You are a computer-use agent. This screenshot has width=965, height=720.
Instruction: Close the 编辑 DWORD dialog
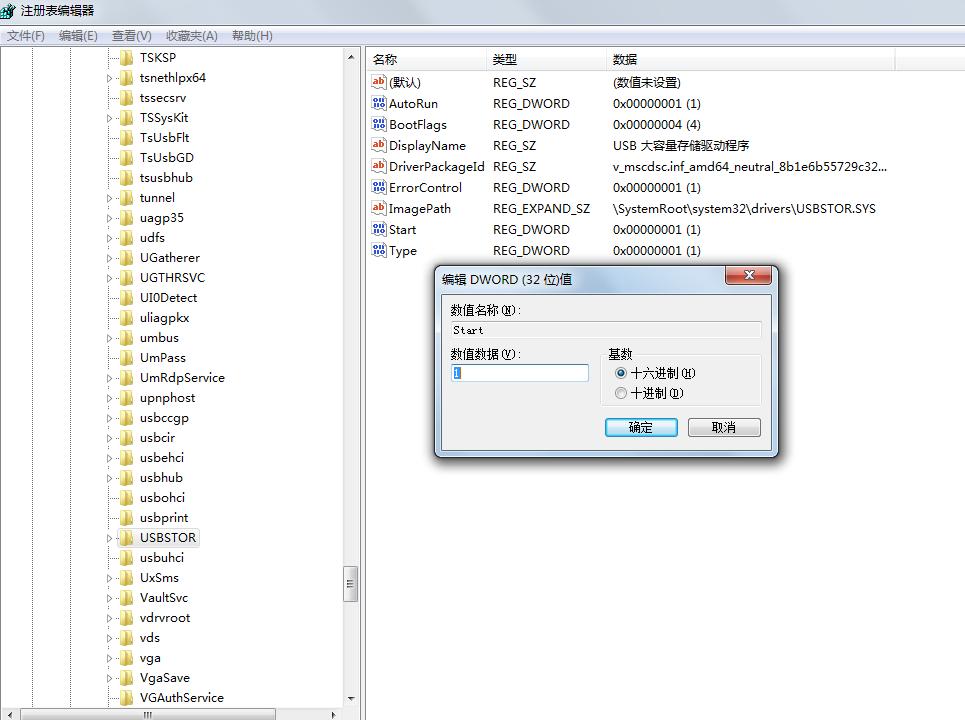point(748,275)
